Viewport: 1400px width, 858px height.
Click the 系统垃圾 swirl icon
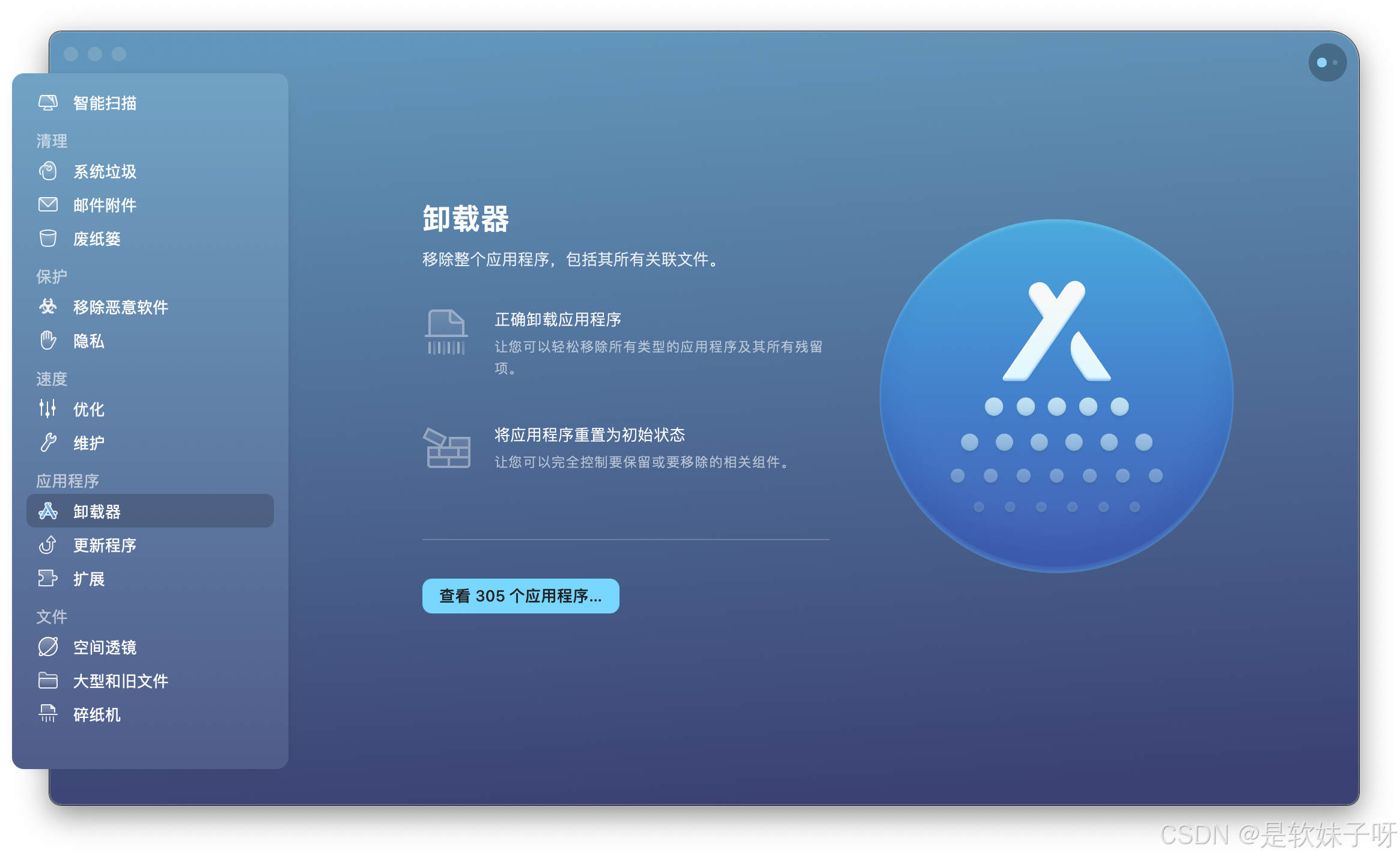pos(48,171)
